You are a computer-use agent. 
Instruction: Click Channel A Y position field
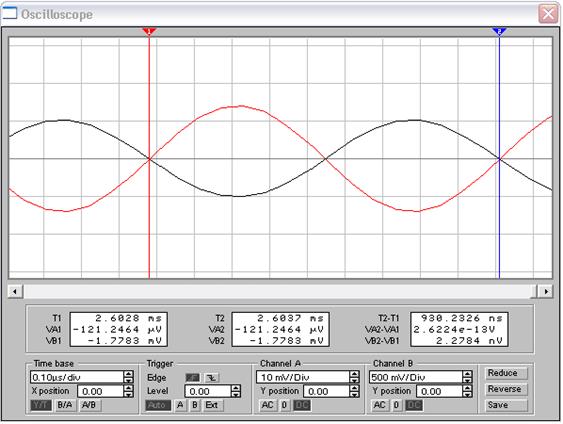(326, 391)
